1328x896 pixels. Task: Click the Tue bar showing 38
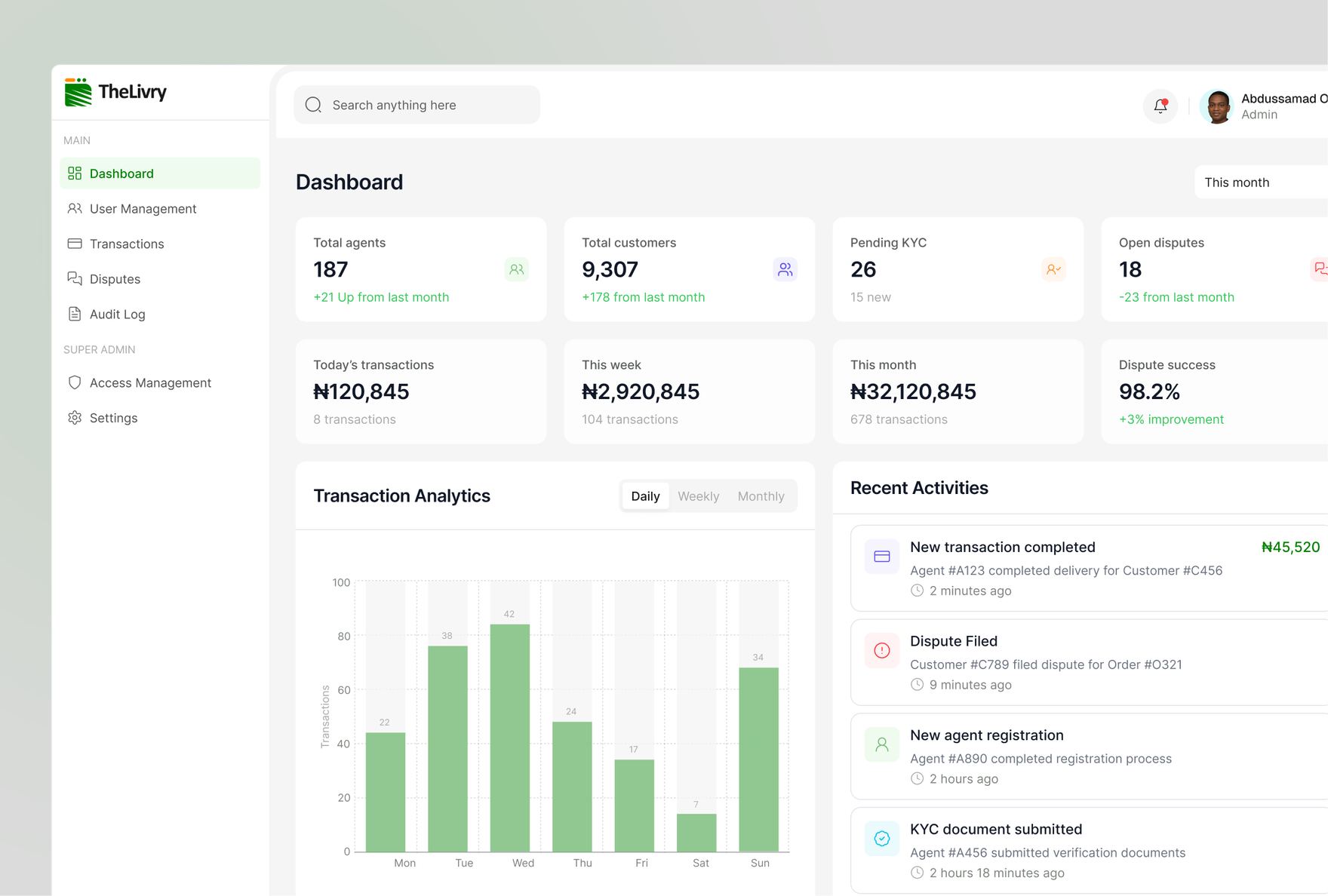447,749
